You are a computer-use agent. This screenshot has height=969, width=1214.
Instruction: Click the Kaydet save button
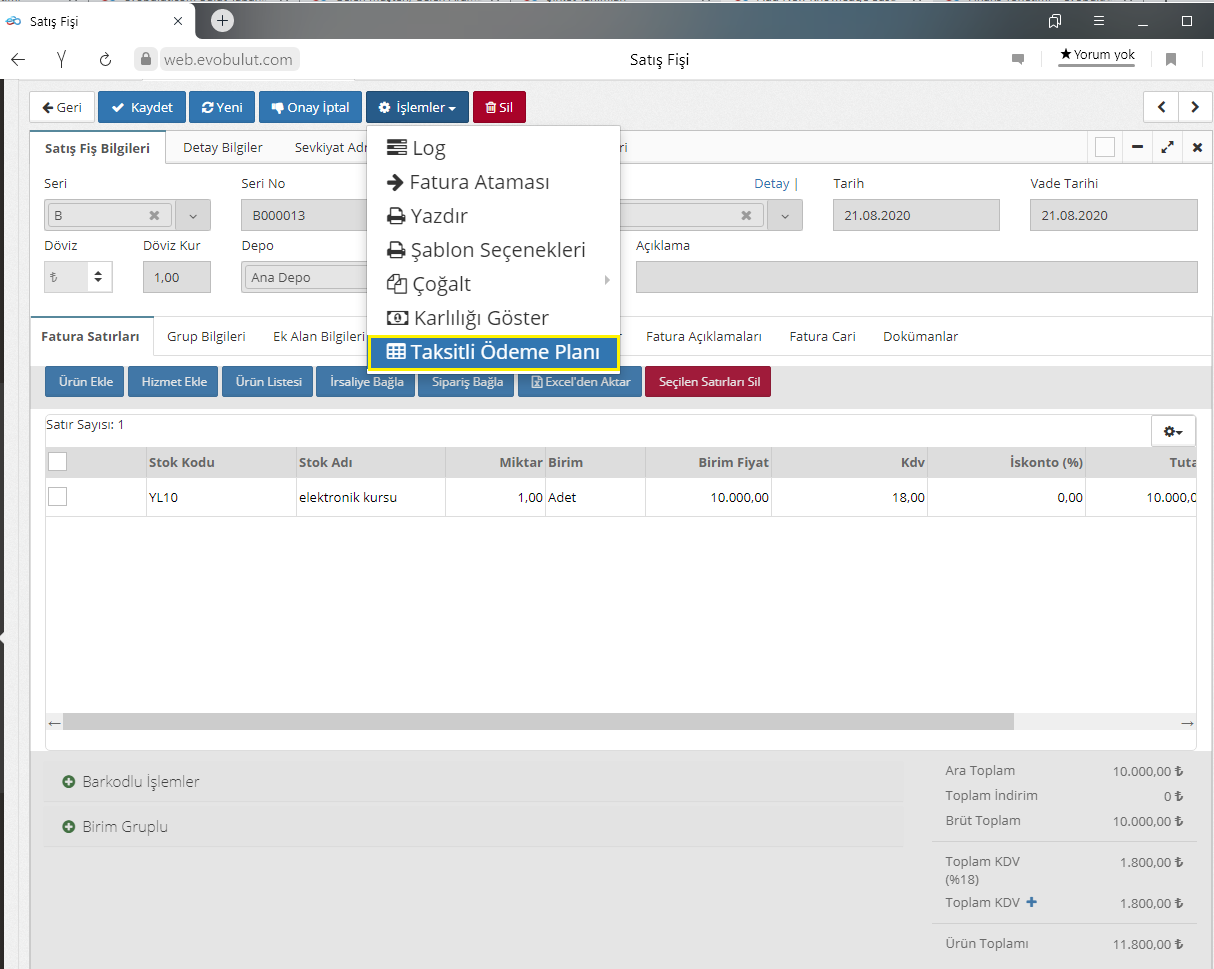coord(142,107)
